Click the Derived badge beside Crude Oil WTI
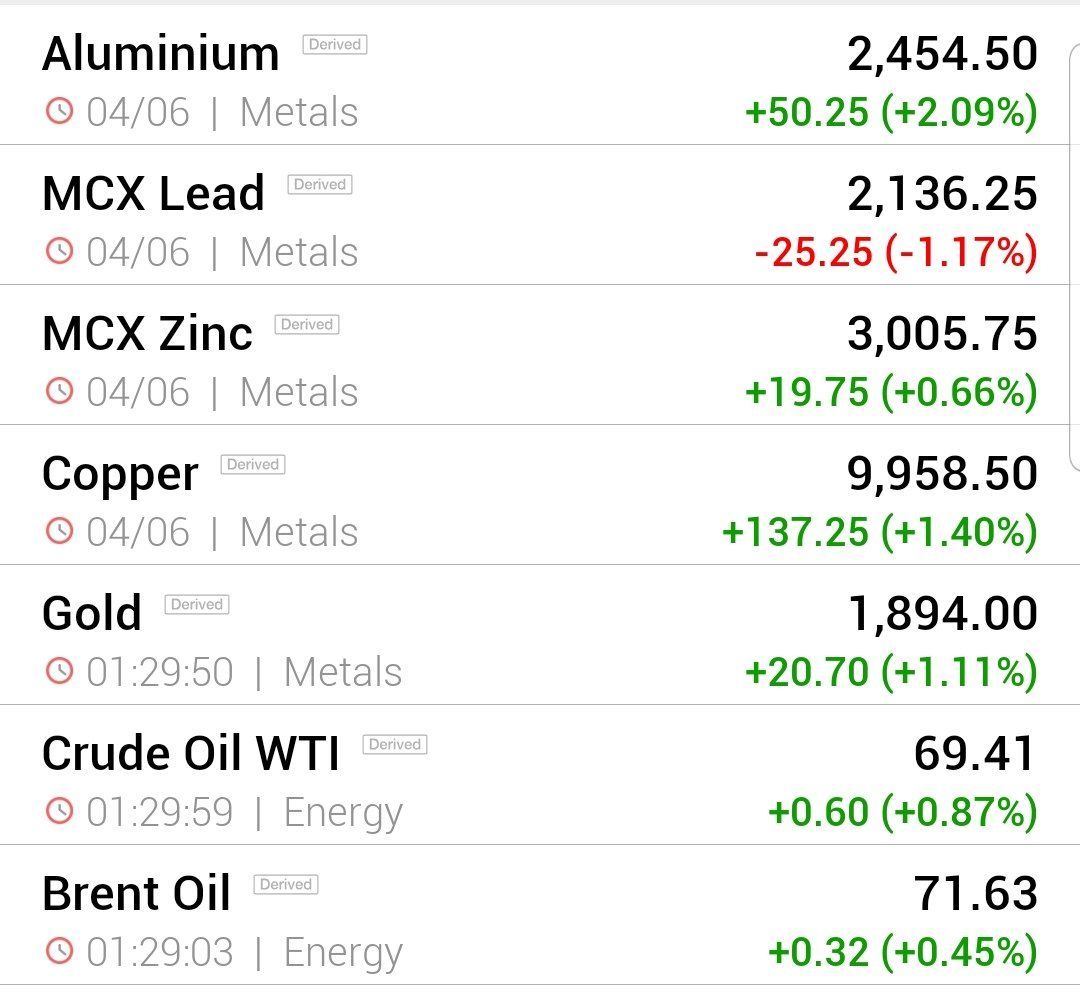The image size is (1080, 995). coord(395,744)
